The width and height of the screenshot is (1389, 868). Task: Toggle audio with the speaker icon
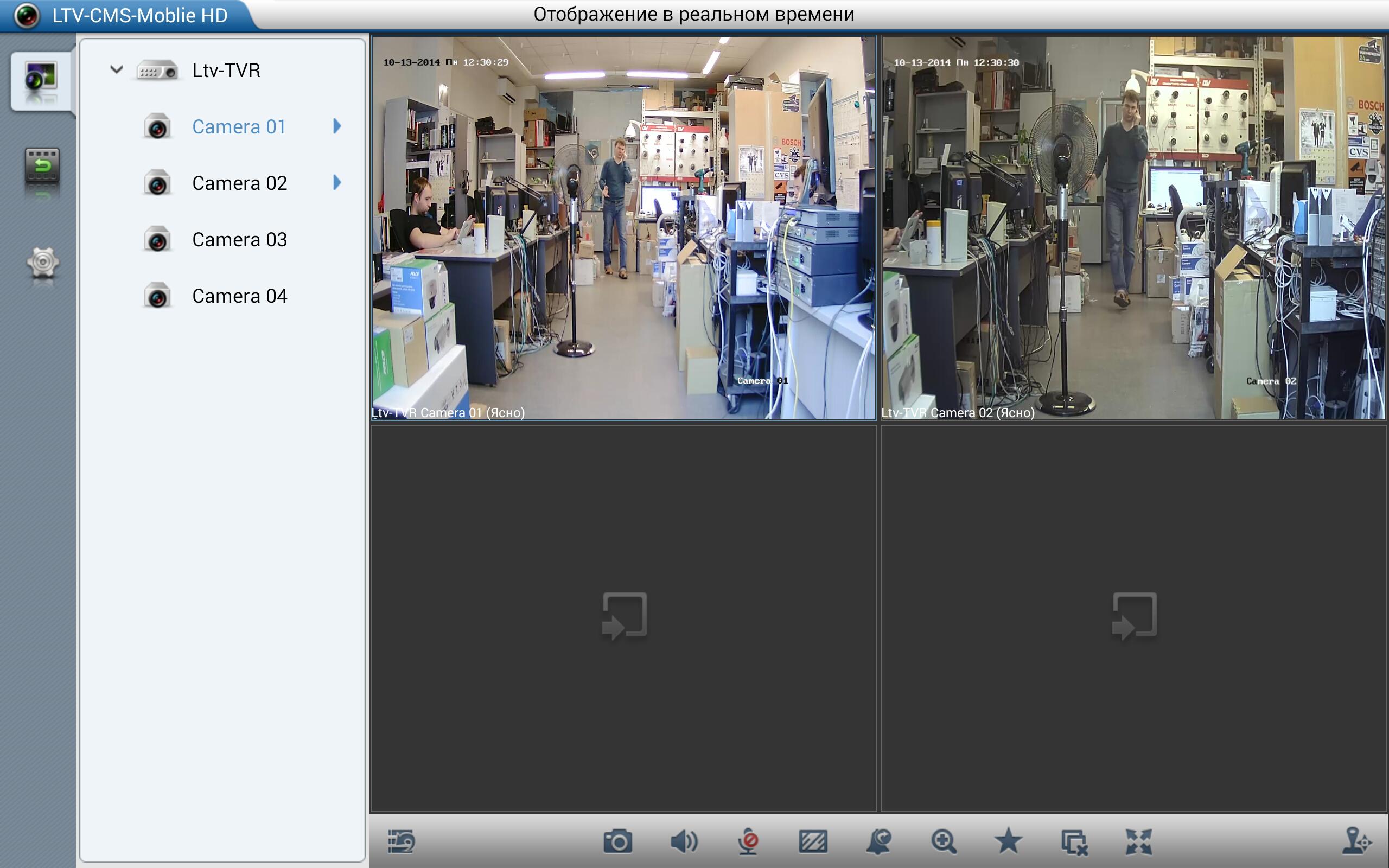684,843
